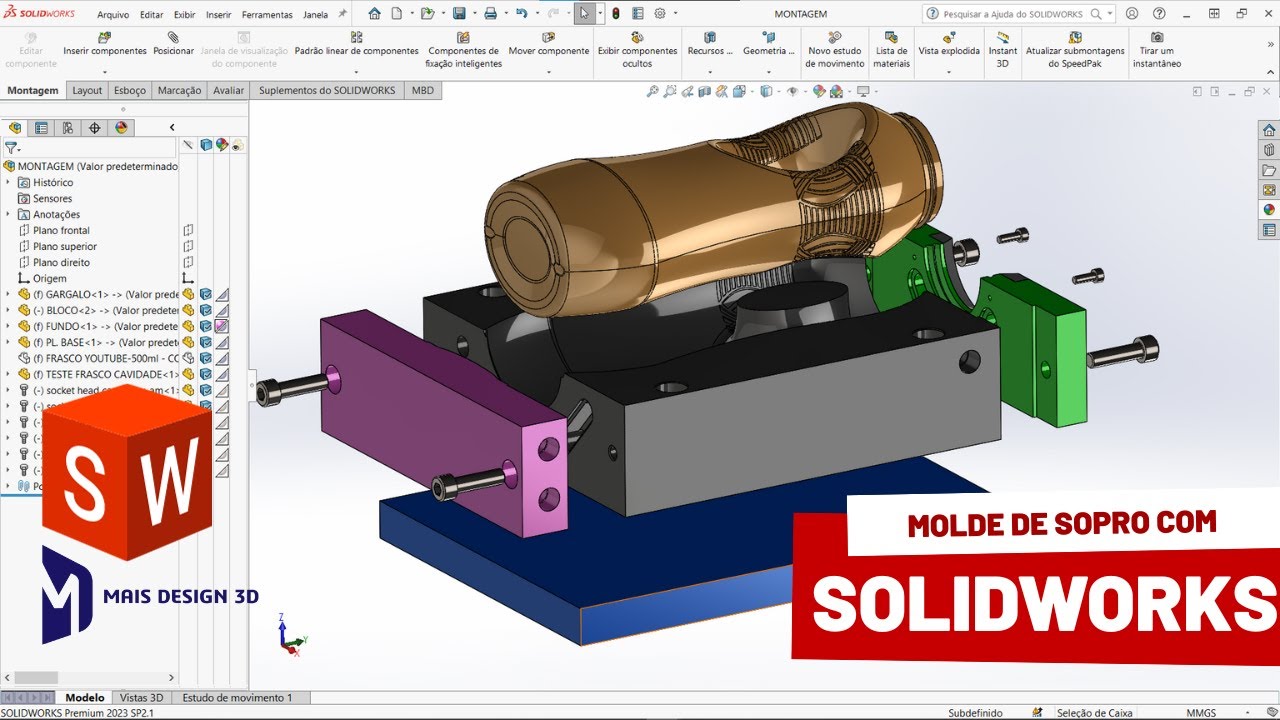Select the Plano frontal tree item

click(x=61, y=230)
